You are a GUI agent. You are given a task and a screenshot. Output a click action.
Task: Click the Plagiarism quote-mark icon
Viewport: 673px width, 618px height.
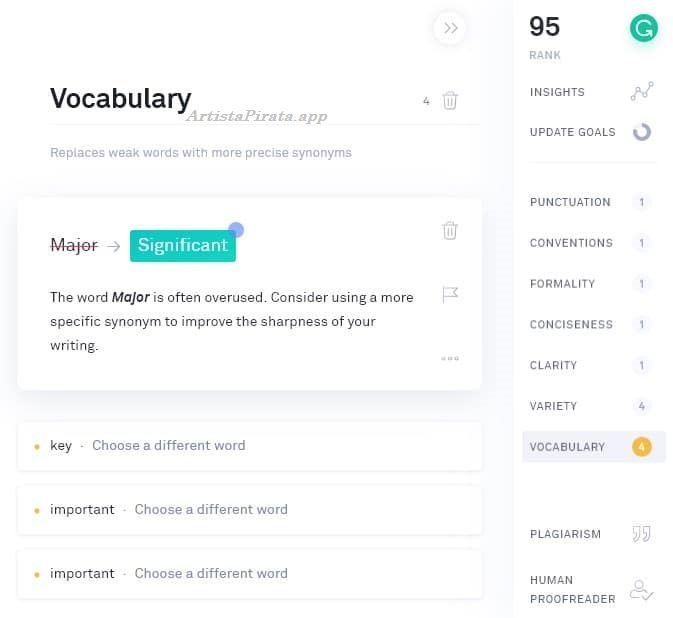pos(641,534)
